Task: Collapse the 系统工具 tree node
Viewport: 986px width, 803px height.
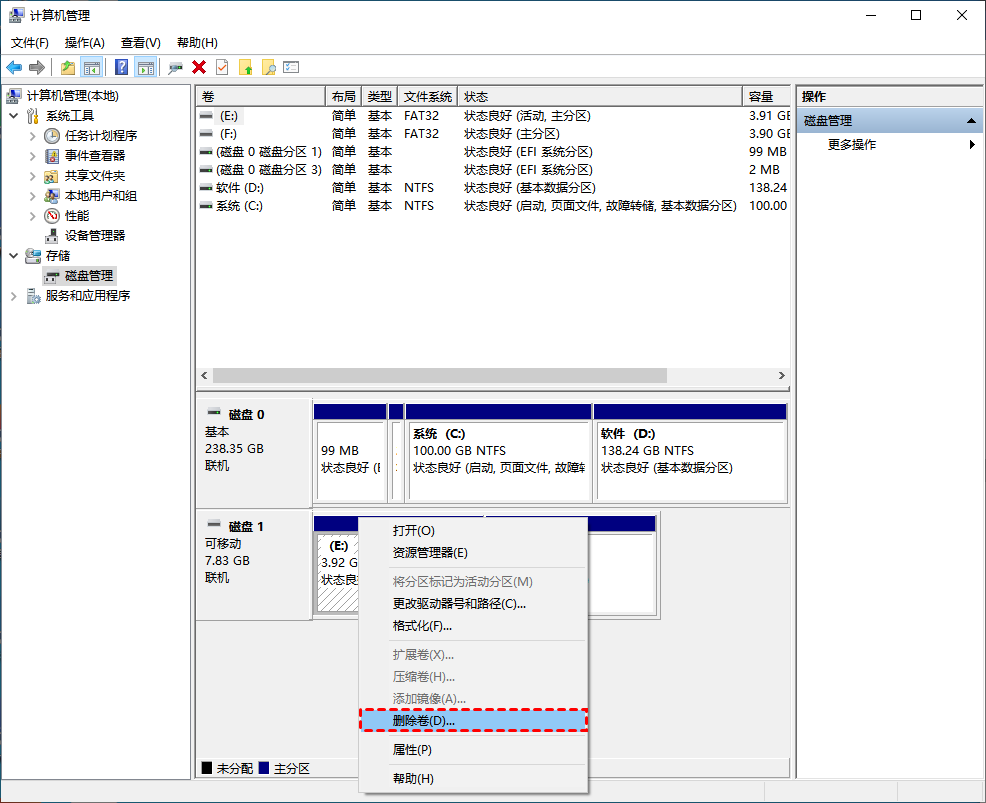Action: click(14, 116)
